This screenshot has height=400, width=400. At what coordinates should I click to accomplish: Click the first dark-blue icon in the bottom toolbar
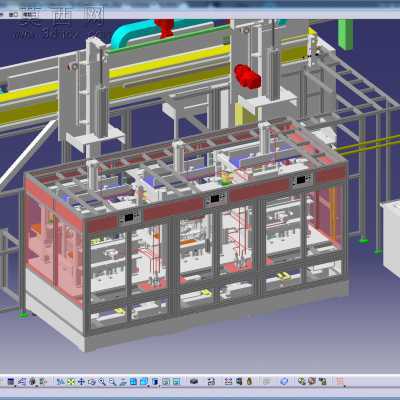pos(11,381)
